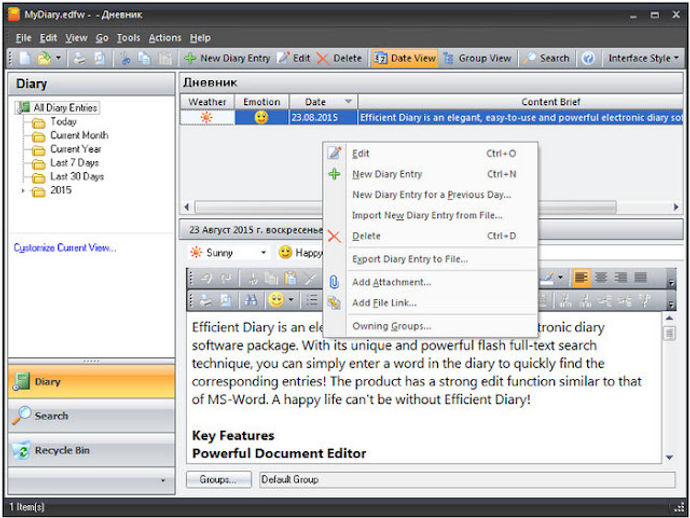Image resolution: width=690 pixels, height=518 pixels.
Task: Click the Print icon in main toolbar
Action: 80,58
